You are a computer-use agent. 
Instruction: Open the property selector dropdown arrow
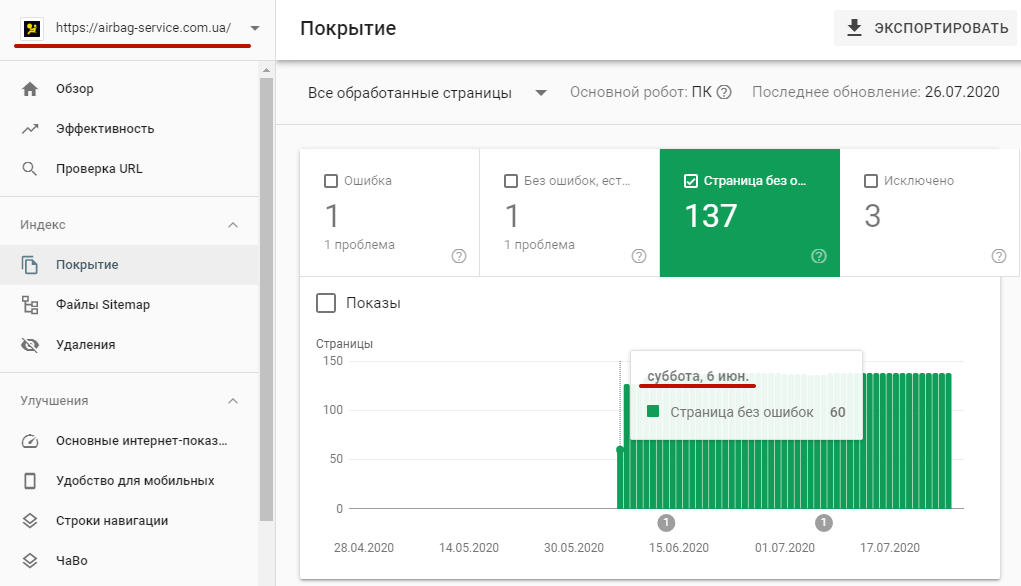tap(255, 28)
